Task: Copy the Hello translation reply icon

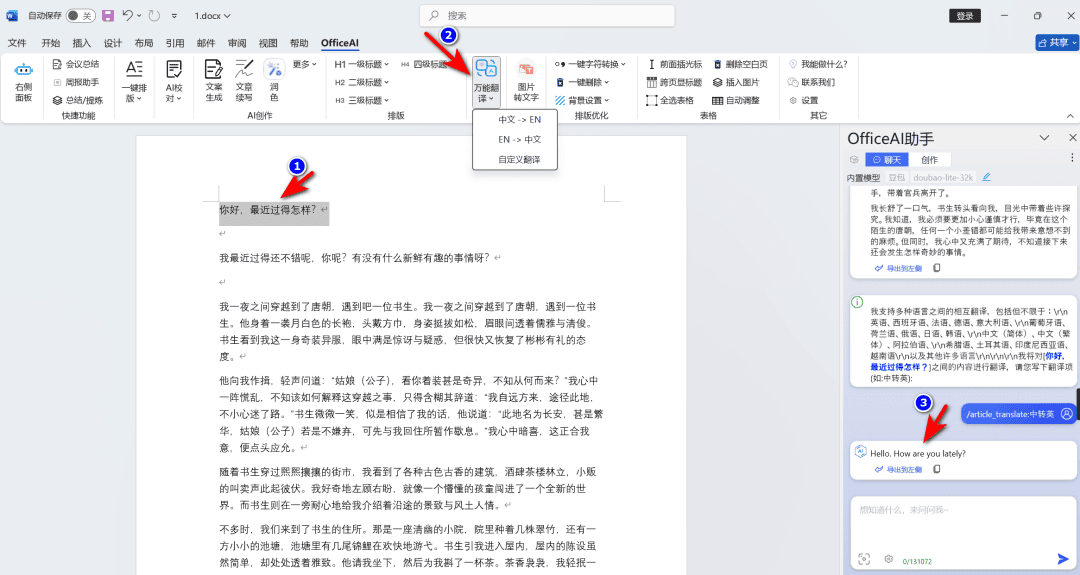Action: 937,469
